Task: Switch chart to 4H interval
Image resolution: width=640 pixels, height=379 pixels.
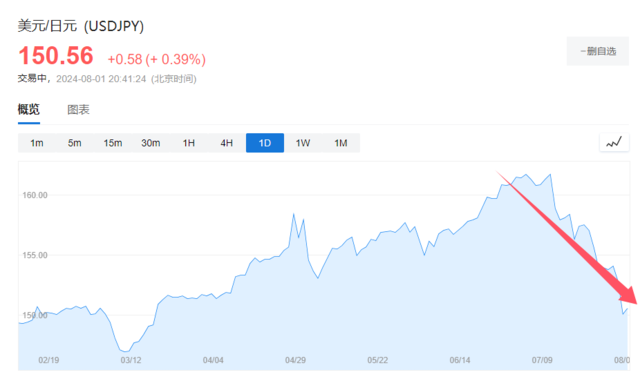Action: click(x=227, y=143)
